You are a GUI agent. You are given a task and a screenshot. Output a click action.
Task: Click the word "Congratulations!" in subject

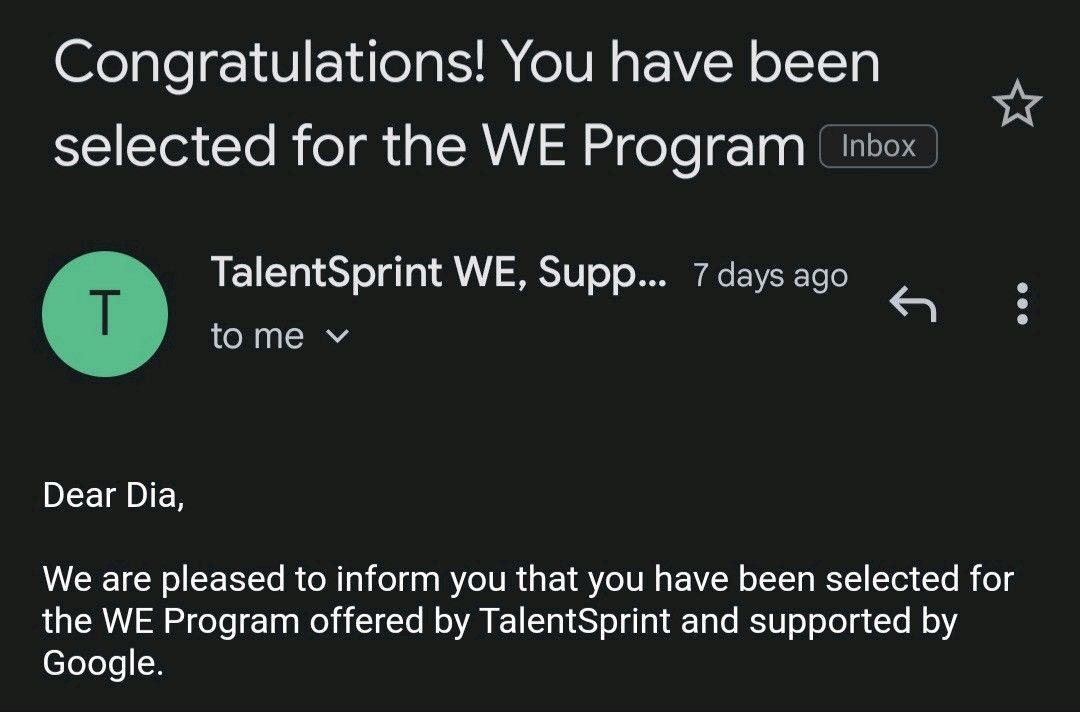(x=270, y=64)
